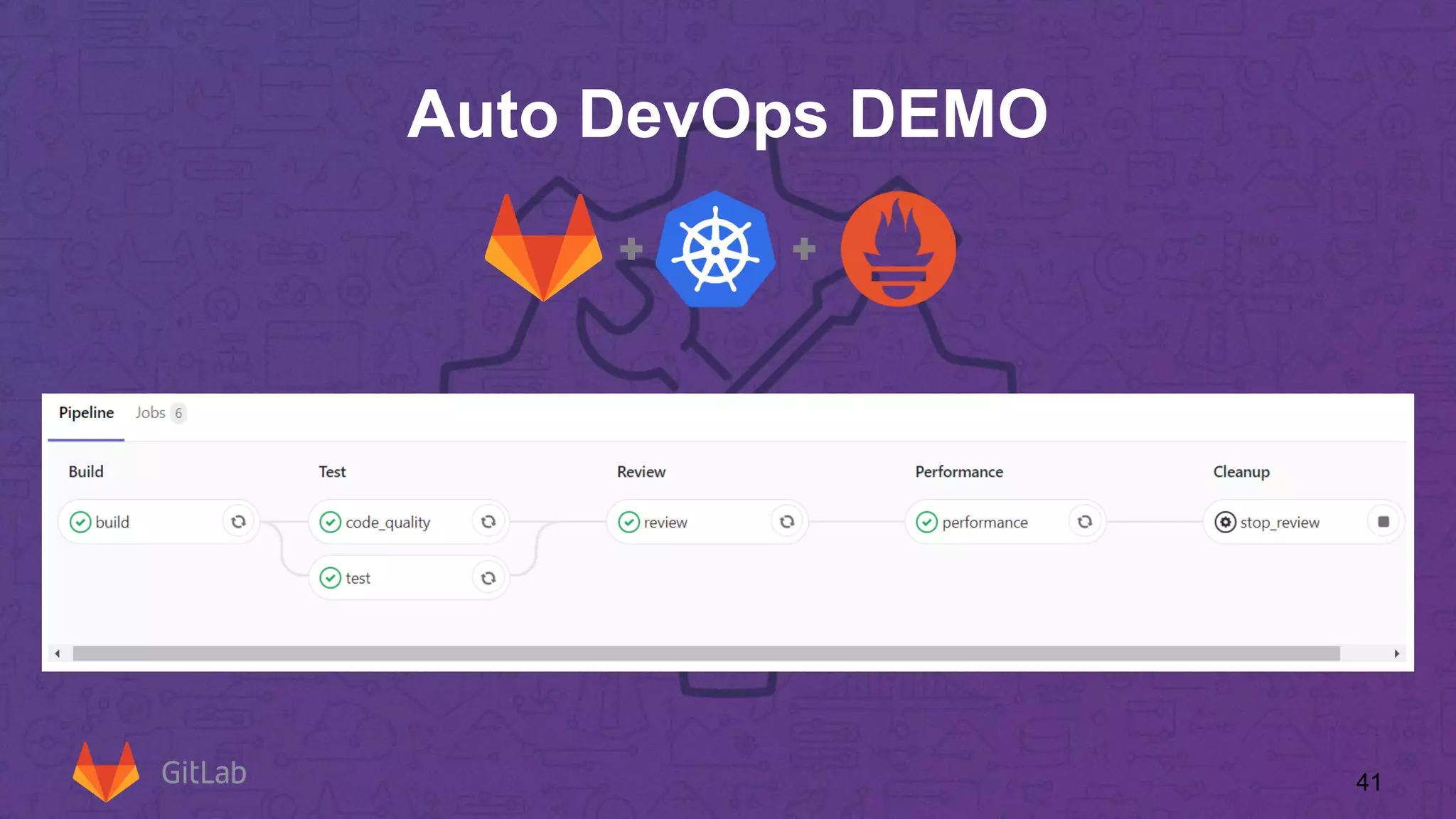The image size is (1456, 819).
Task: Click the Review stage heading
Action: point(641,471)
